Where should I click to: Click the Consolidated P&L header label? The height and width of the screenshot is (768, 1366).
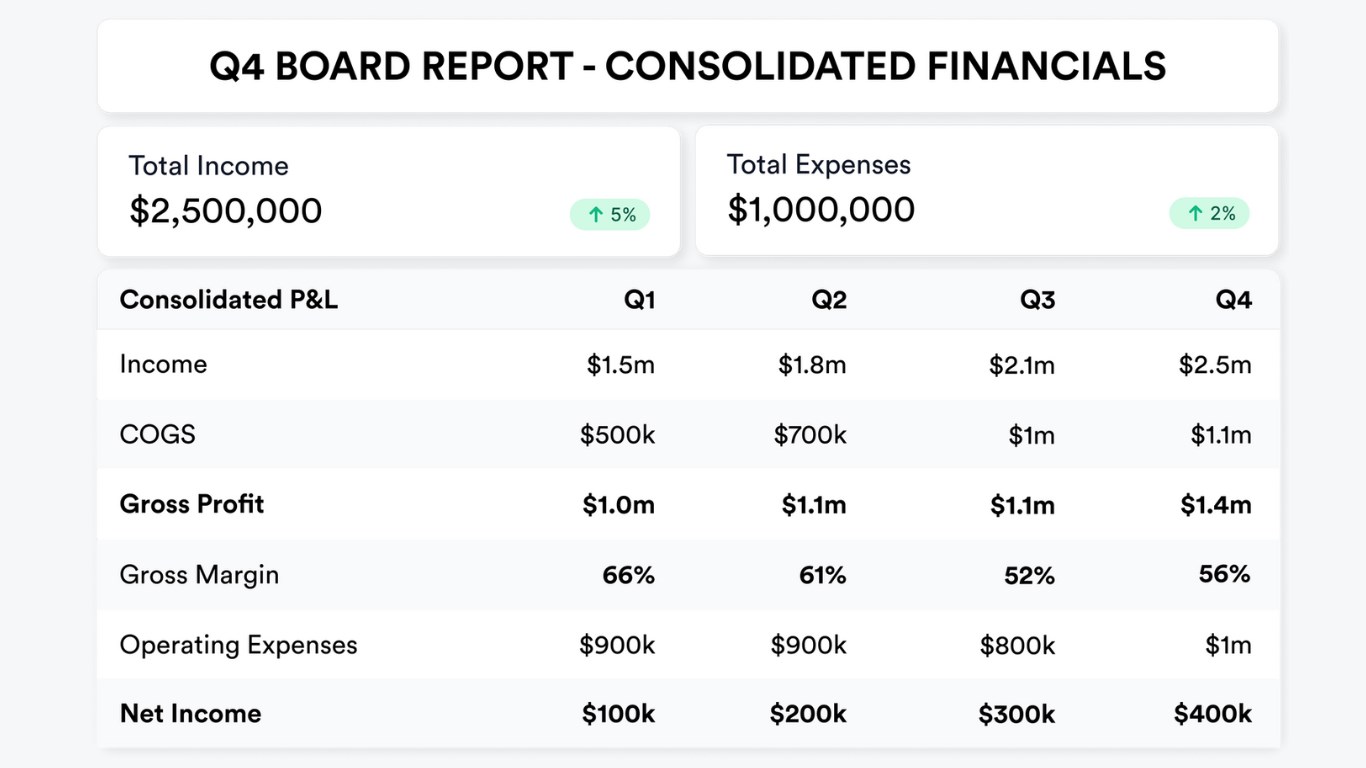click(x=229, y=300)
